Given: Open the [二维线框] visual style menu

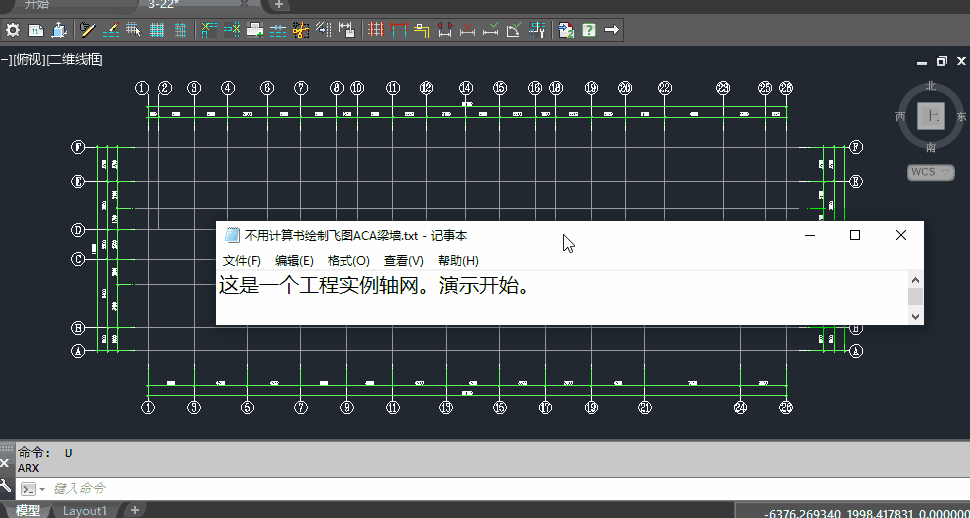Looking at the screenshot, I should coord(74,60).
